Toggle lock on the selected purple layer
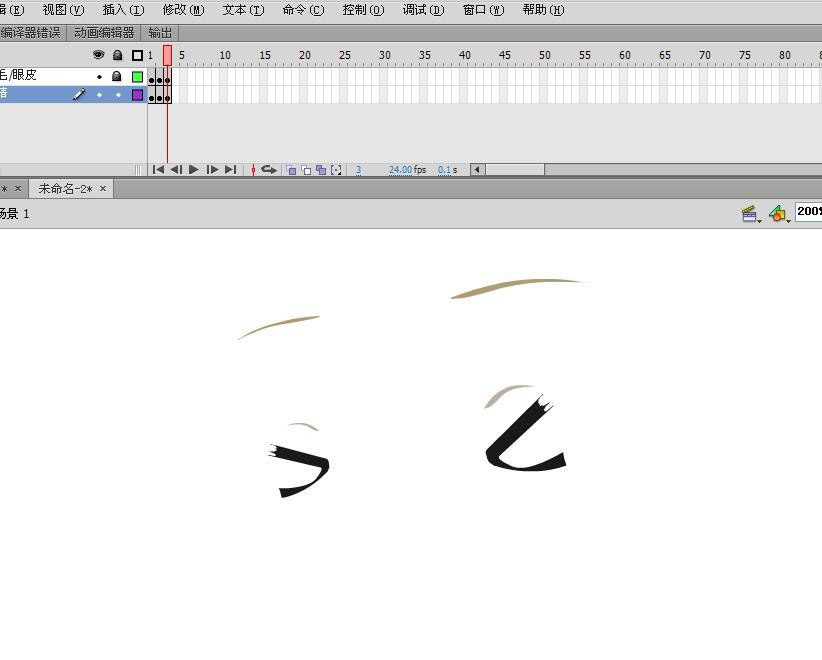 117,95
